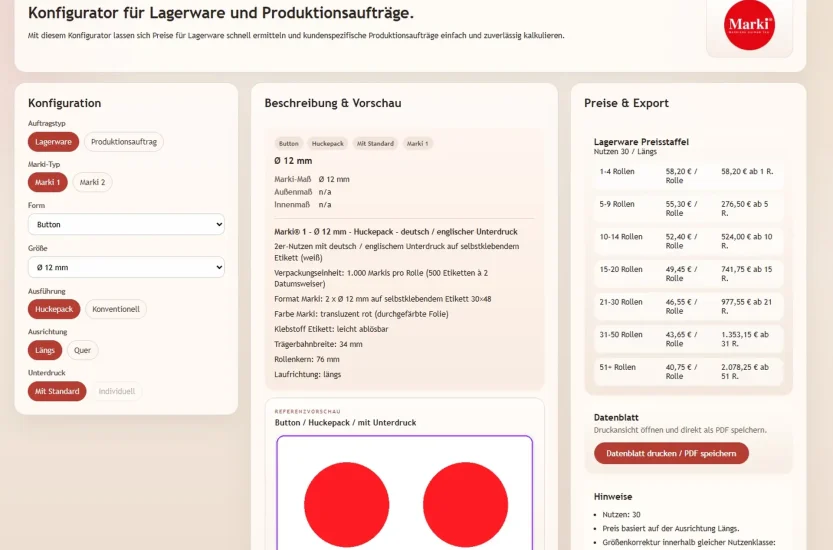Click the Huckepack tag chip in description

pyautogui.click(x=328, y=143)
